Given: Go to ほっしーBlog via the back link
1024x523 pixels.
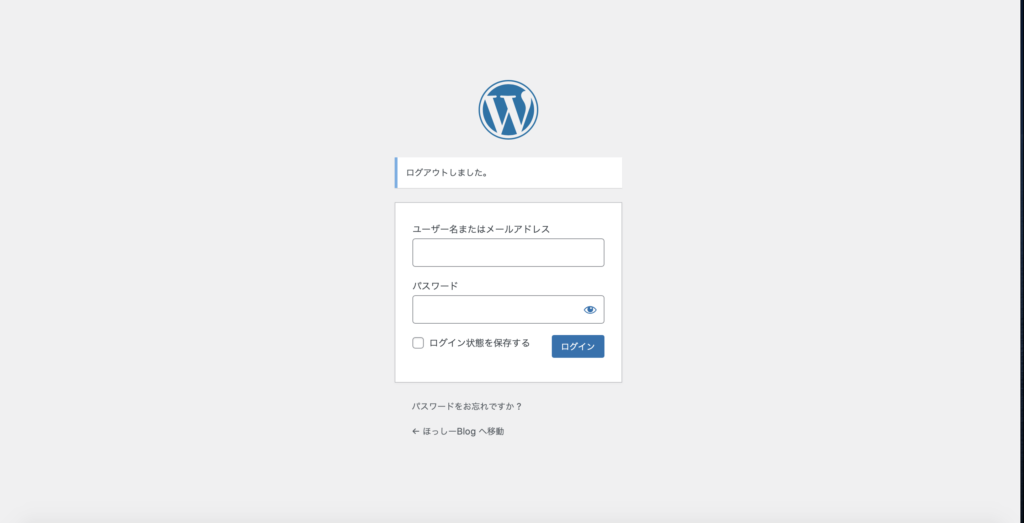Looking at the screenshot, I should point(458,431).
